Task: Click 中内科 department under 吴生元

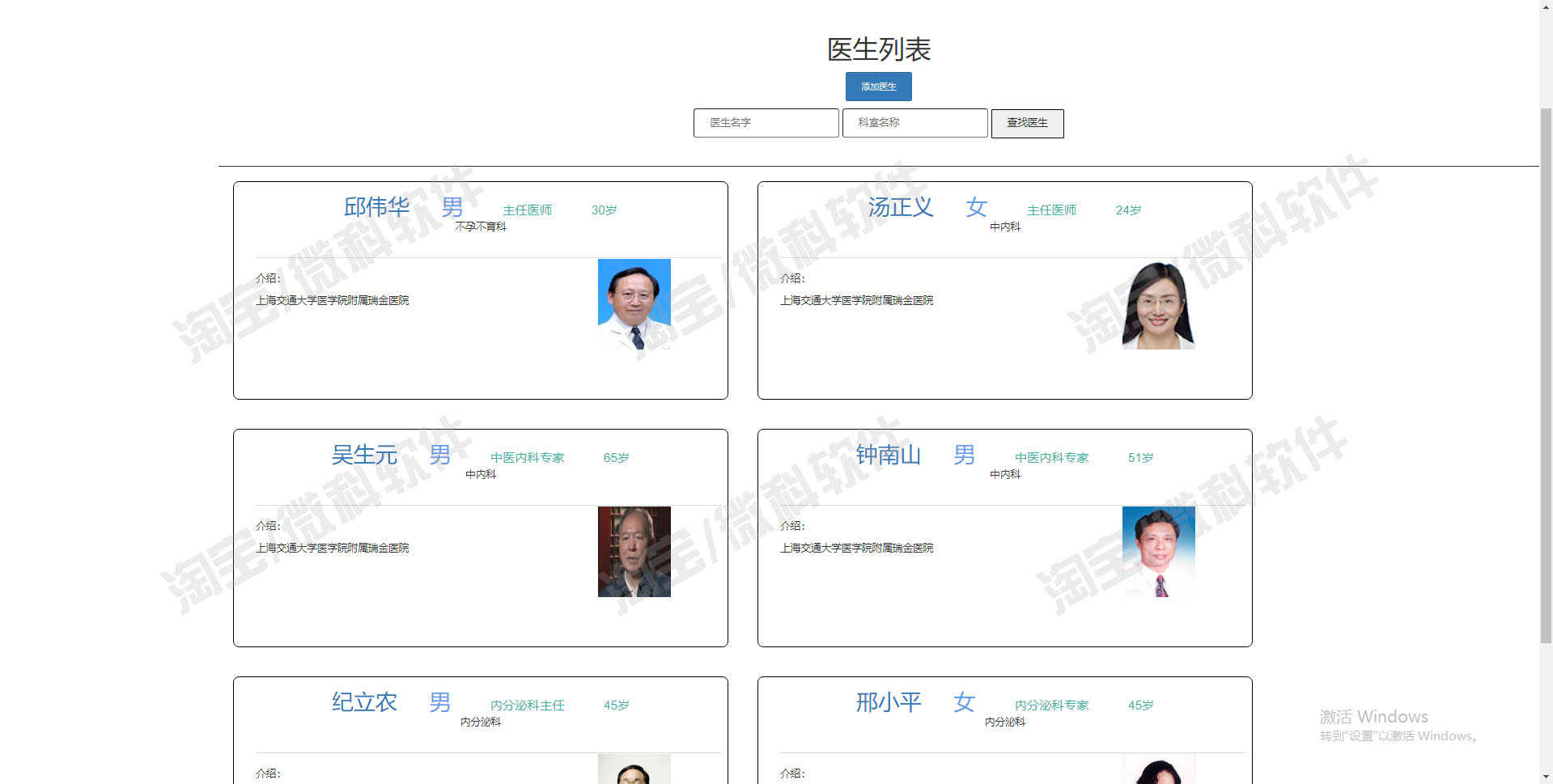Action: (x=481, y=475)
